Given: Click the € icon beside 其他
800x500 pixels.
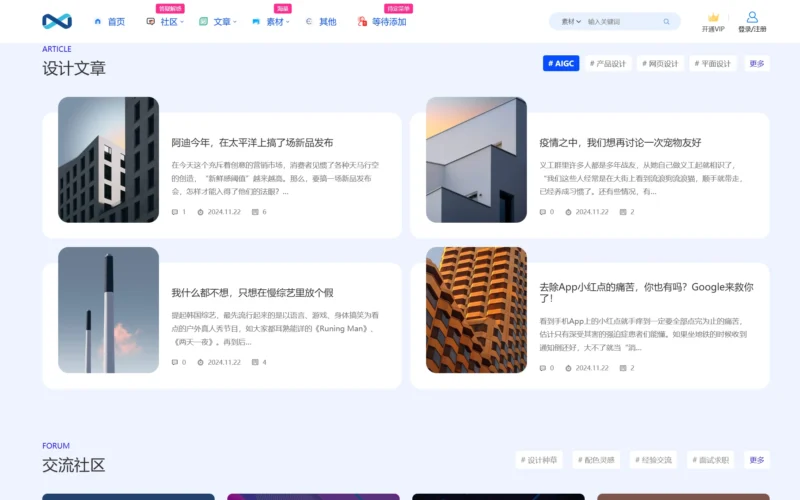Looking at the screenshot, I should pyautogui.click(x=308, y=21).
